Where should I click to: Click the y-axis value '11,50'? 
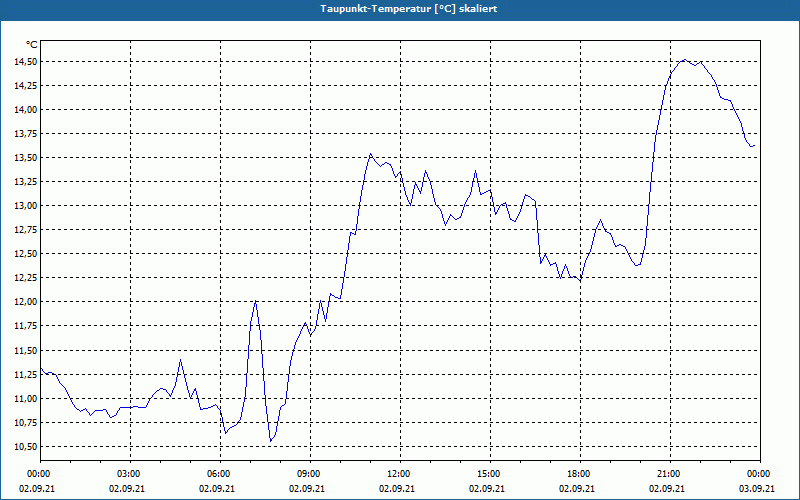28,351
